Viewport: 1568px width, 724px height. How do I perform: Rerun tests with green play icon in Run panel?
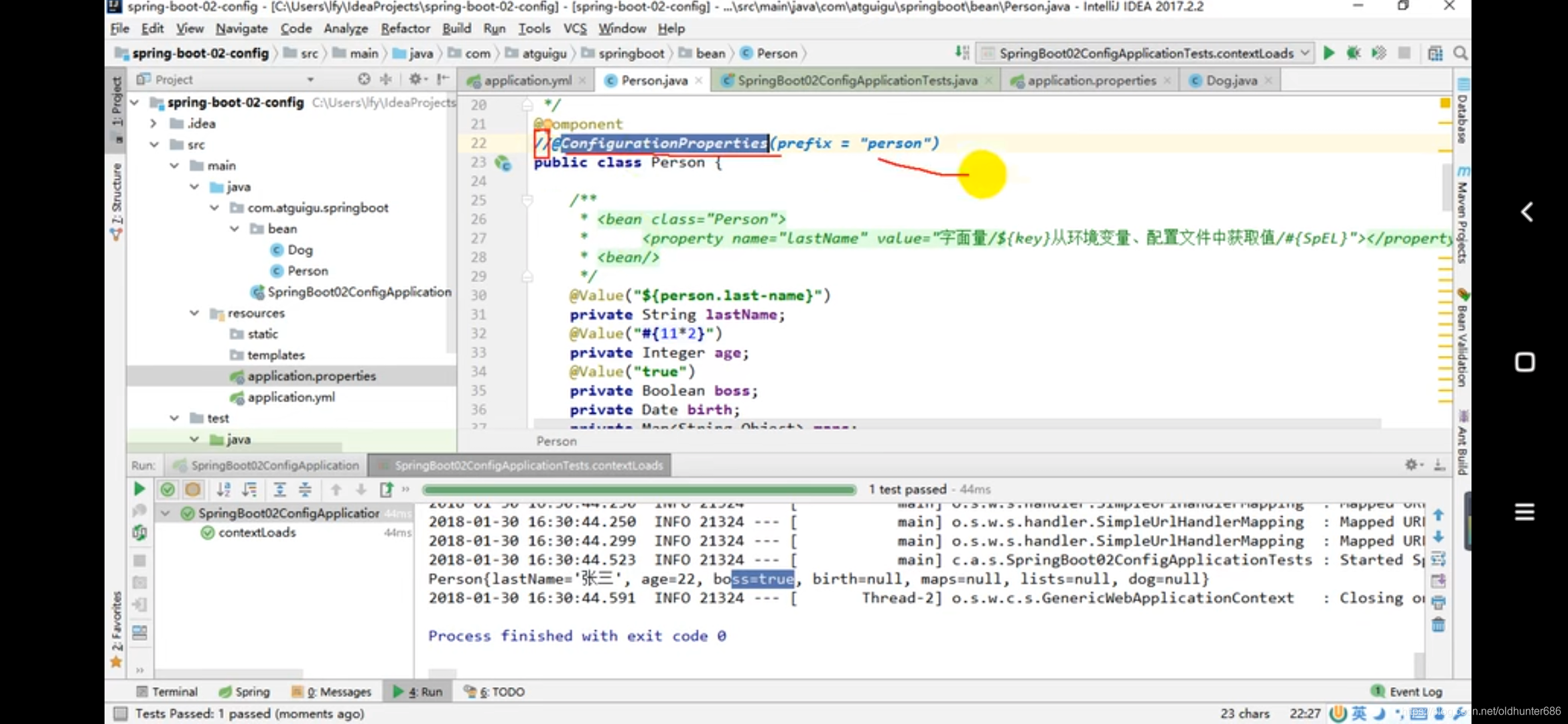(139, 489)
